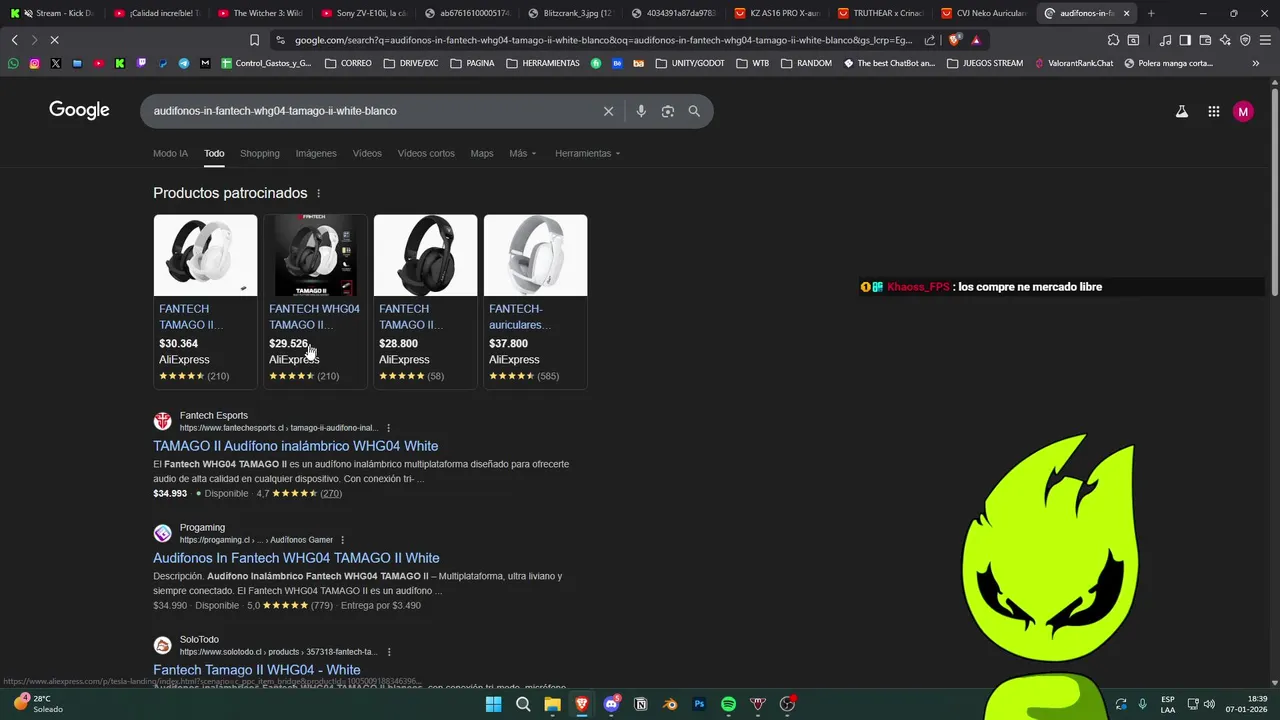Open the DRIVE/EXC bookmarks folder
This screenshot has width=1280, height=720.
[x=410, y=63]
